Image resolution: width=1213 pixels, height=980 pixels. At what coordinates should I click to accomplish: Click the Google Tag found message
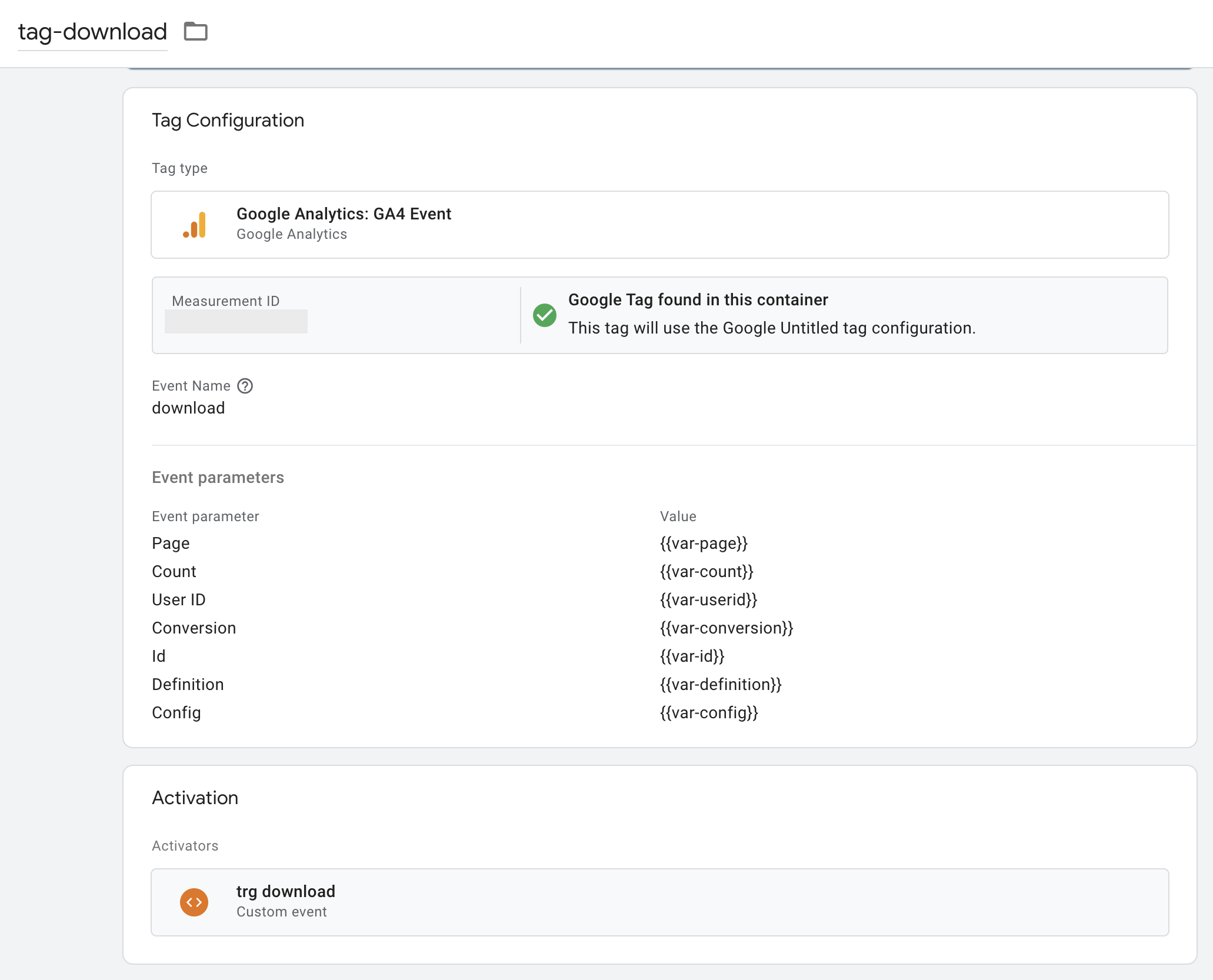coord(698,300)
